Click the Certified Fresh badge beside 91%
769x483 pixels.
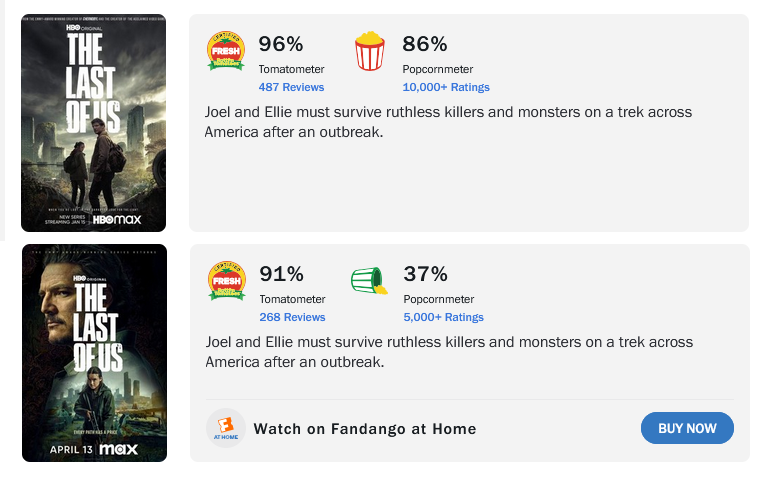[x=227, y=281]
